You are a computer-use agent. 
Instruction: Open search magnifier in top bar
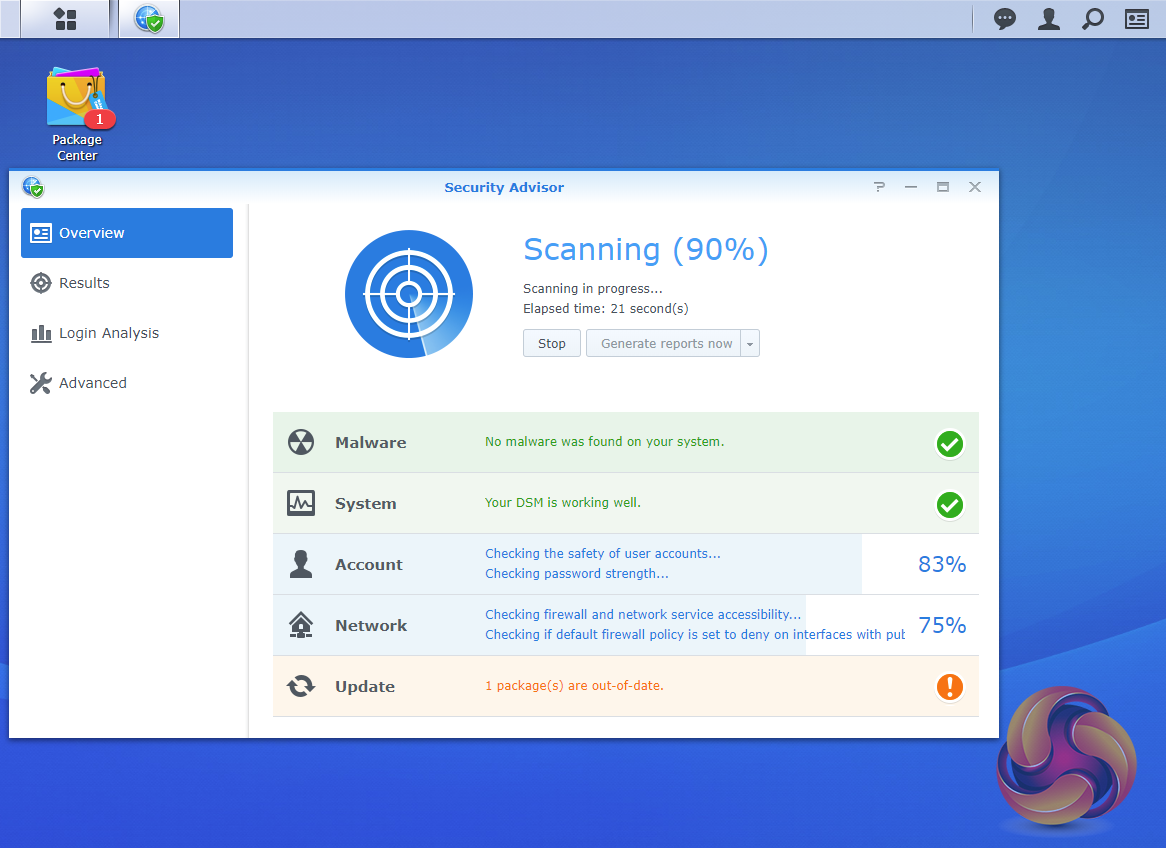pos(1092,19)
